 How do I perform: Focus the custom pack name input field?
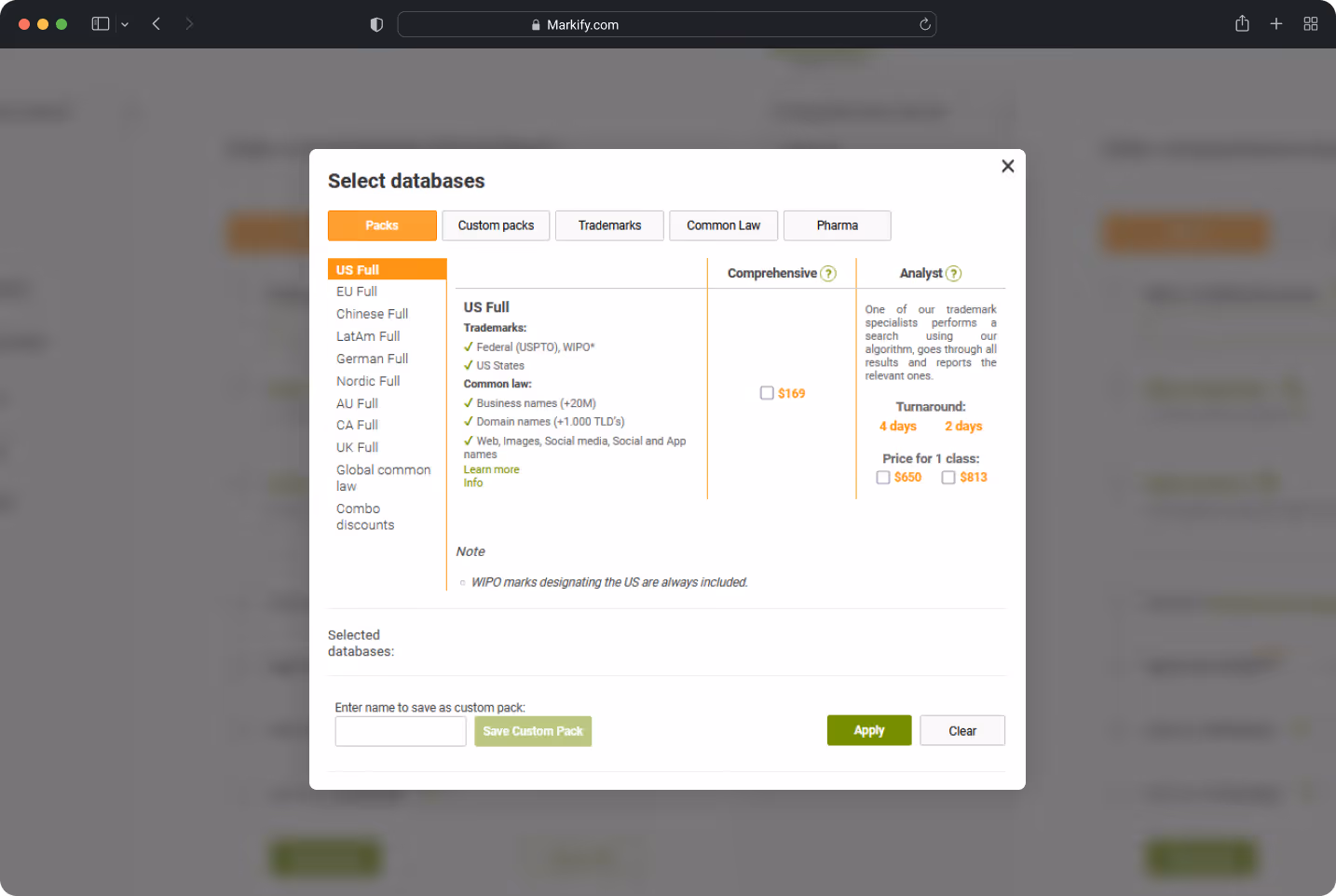click(x=401, y=731)
